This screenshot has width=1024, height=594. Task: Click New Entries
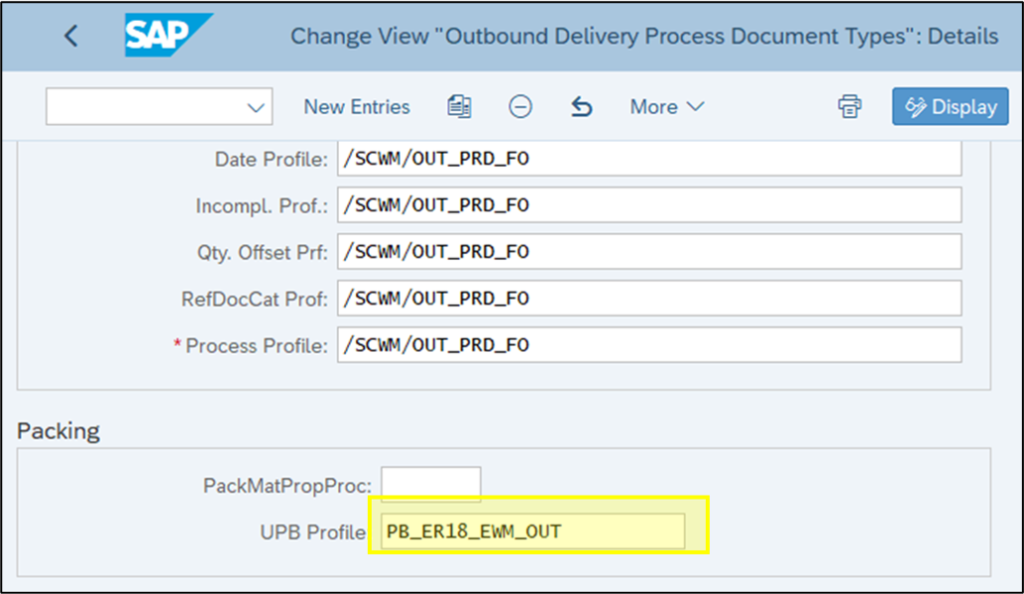357,106
